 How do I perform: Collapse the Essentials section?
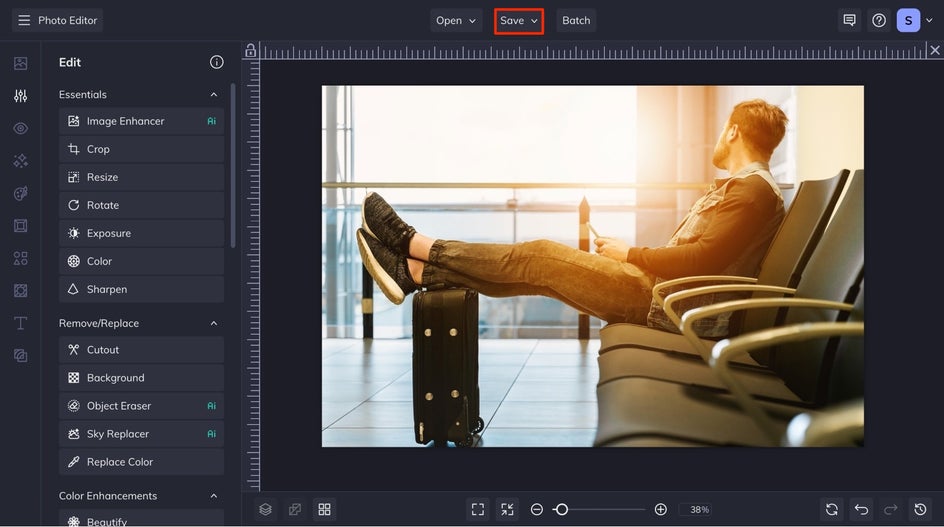coord(214,95)
